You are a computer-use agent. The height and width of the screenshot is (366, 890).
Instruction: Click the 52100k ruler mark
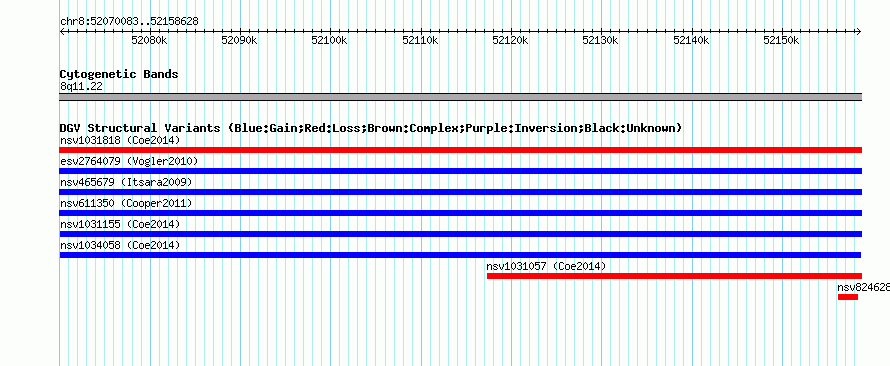click(x=330, y=41)
